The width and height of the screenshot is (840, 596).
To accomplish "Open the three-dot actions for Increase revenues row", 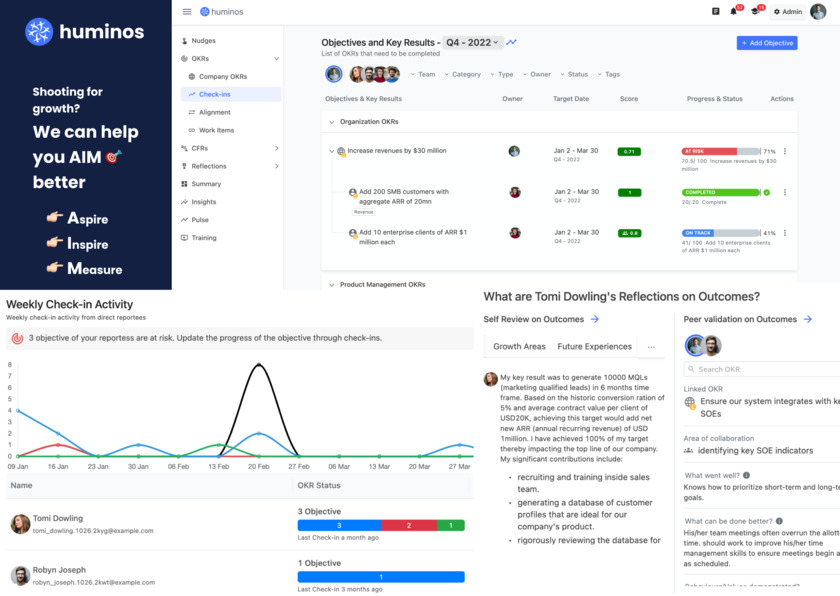I will [784, 152].
